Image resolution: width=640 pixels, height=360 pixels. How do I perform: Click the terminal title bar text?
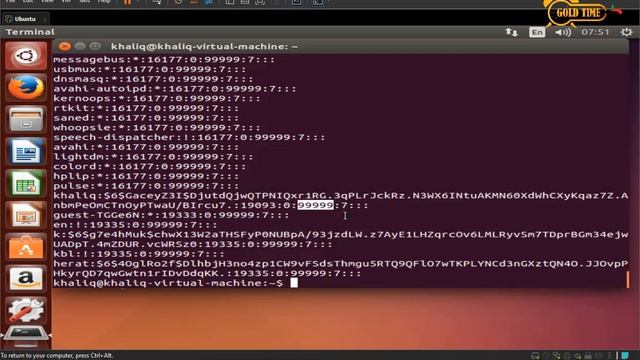pyautogui.click(x=204, y=47)
